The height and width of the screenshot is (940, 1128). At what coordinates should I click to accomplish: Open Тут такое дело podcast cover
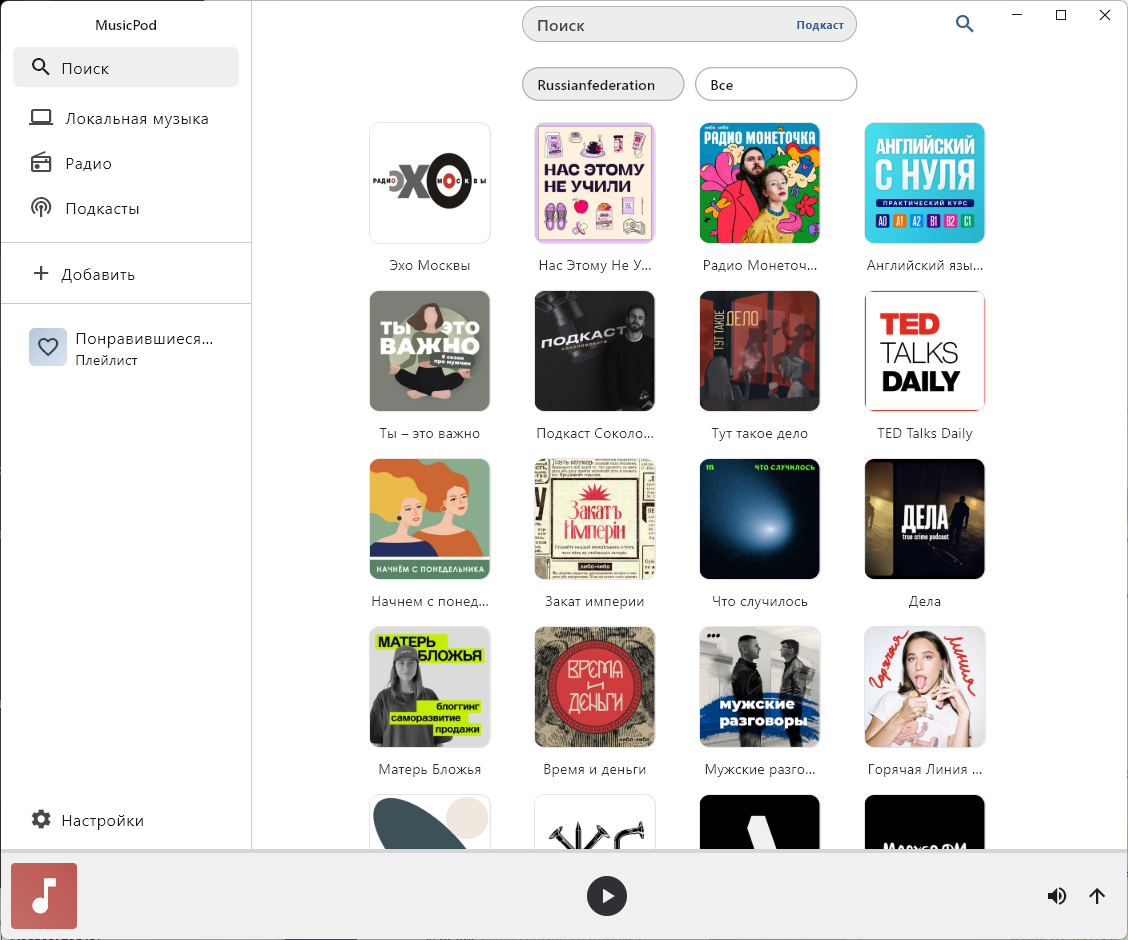[760, 351]
